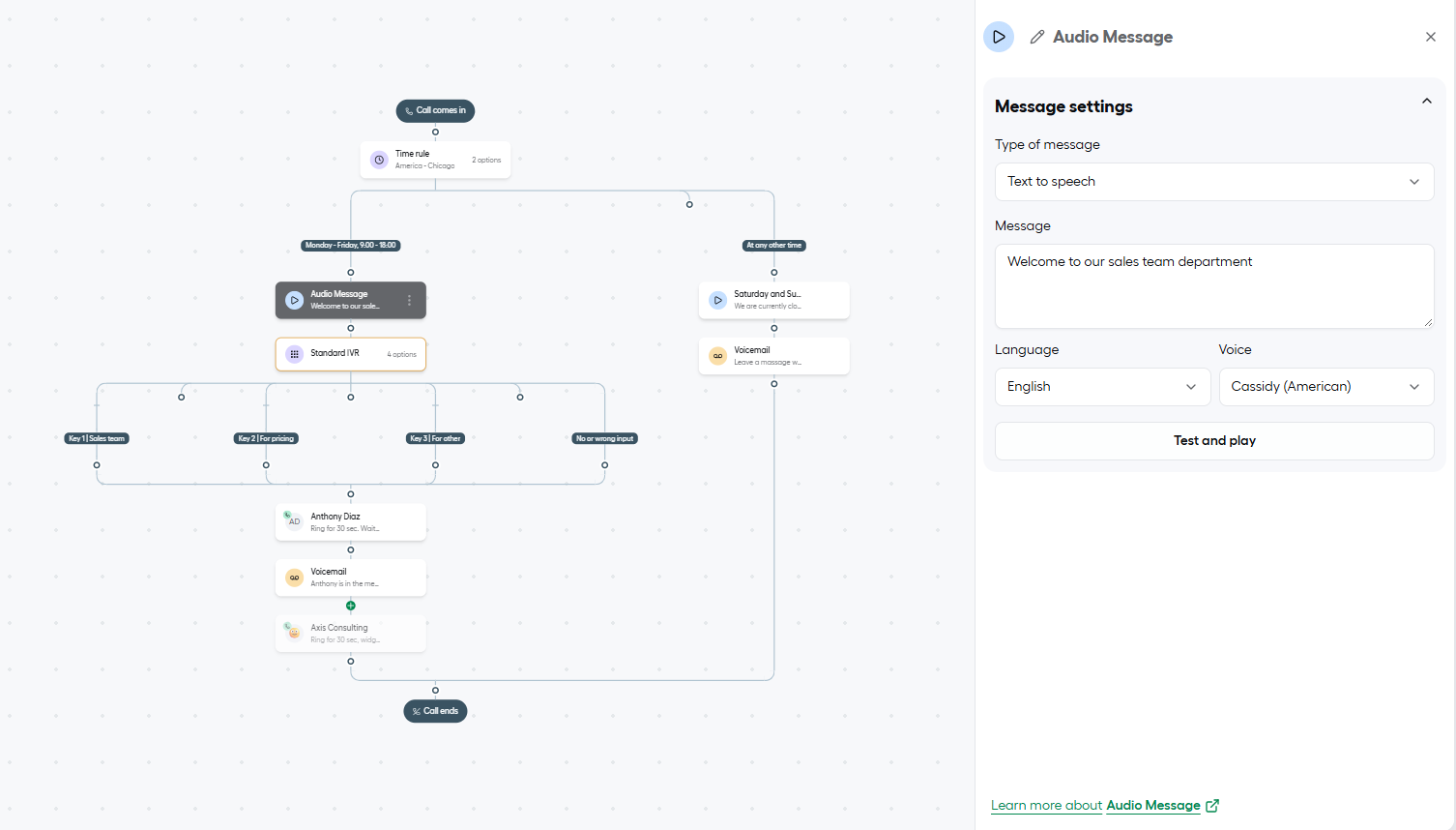Open the Language dropdown showing English
The width and height of the screenshot is (1456, 830).
1102,387
